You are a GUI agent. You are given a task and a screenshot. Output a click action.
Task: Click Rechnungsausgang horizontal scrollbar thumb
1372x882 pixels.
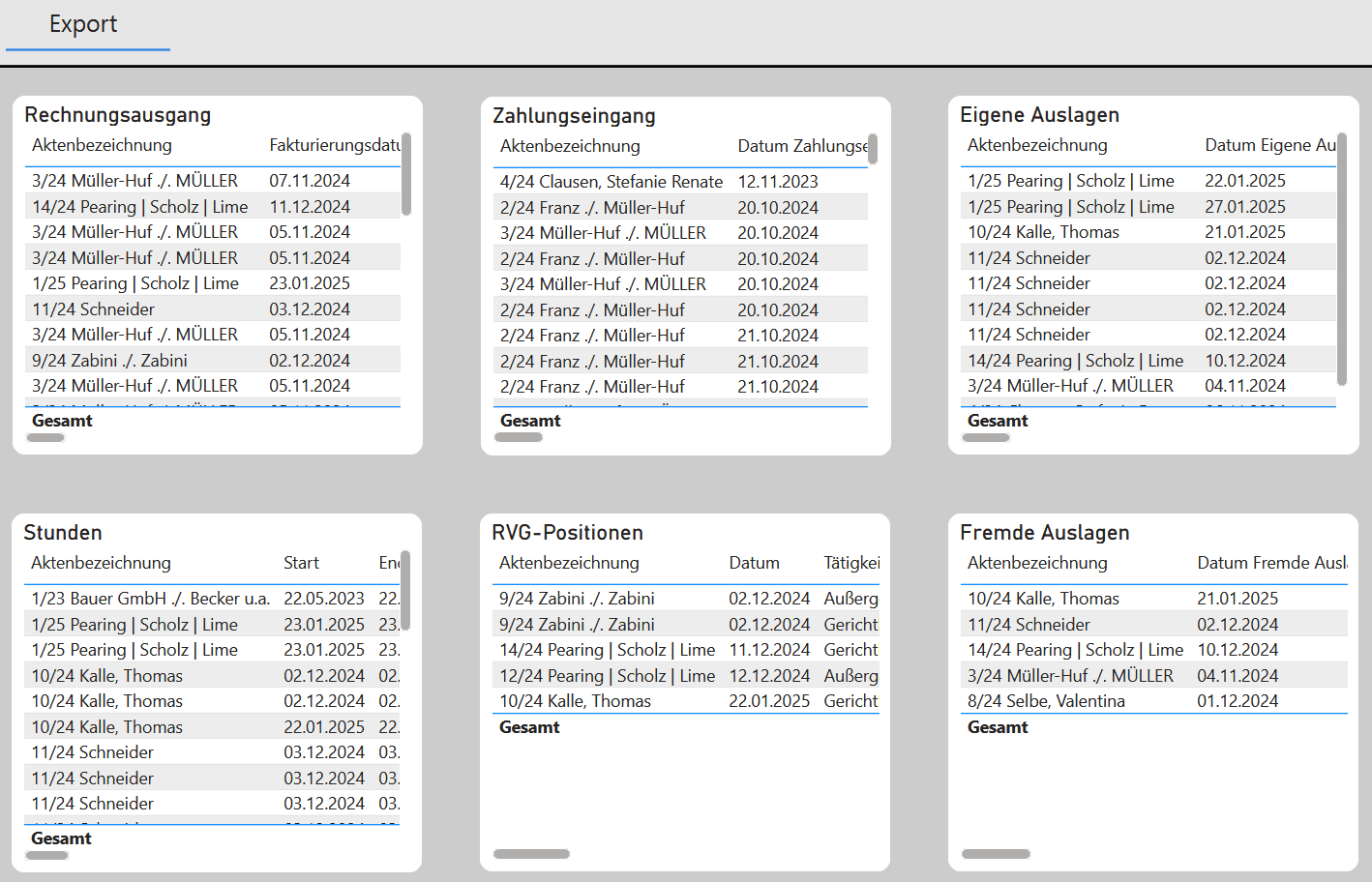45,438
